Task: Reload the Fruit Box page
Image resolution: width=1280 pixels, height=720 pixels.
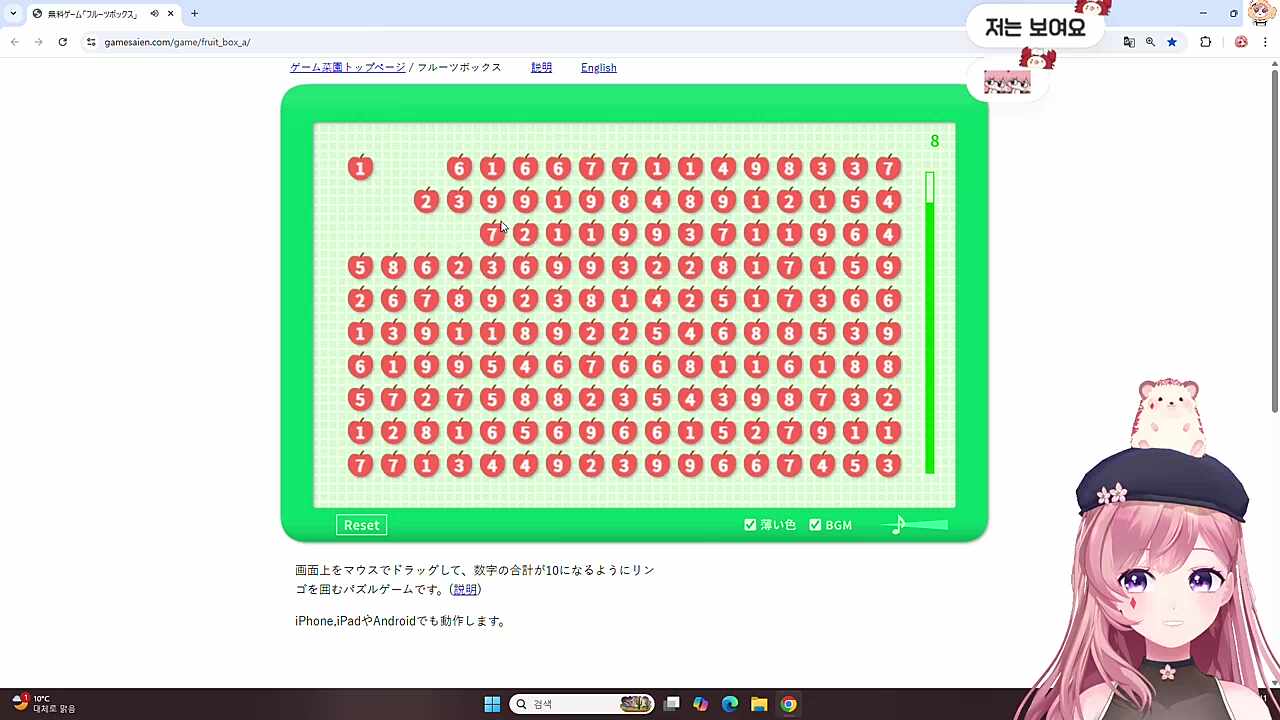Action: pos(62,42)
